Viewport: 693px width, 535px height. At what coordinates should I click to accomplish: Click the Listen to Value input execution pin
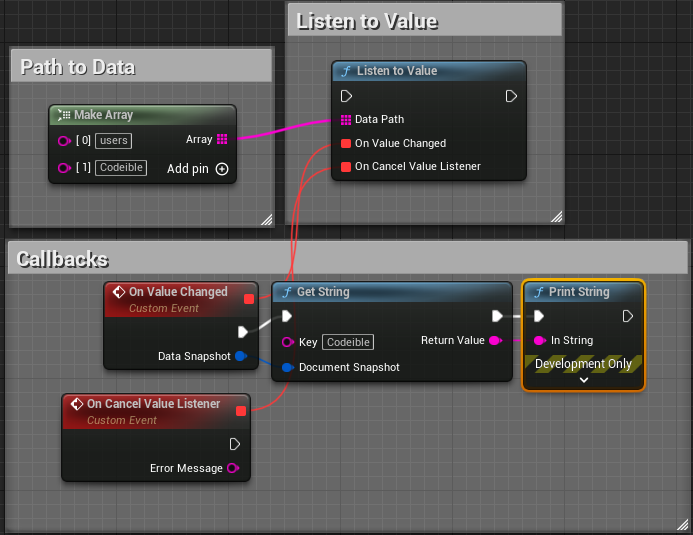[x=346, y=96]
